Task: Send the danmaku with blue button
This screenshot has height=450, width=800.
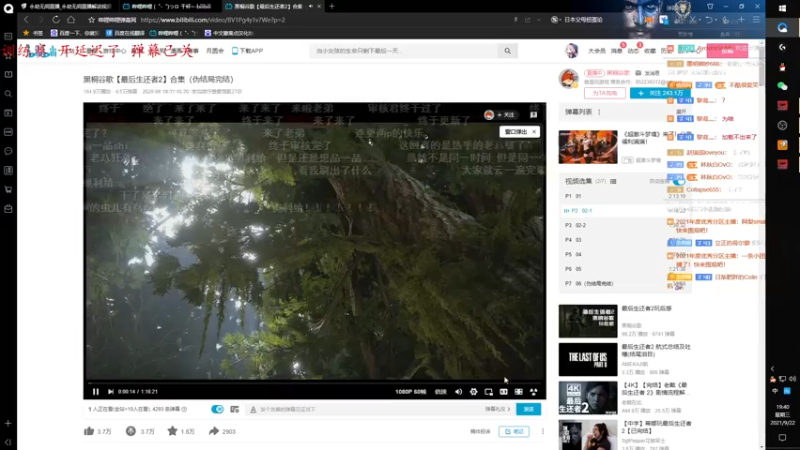Action: [x=529, y=409]
